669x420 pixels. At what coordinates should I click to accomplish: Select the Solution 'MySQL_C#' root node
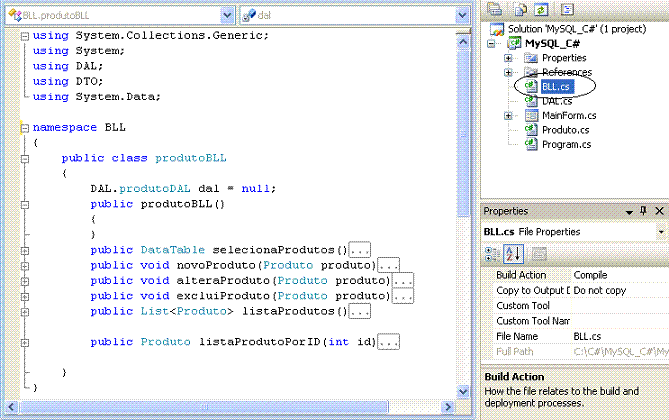(x=577, y=29)
